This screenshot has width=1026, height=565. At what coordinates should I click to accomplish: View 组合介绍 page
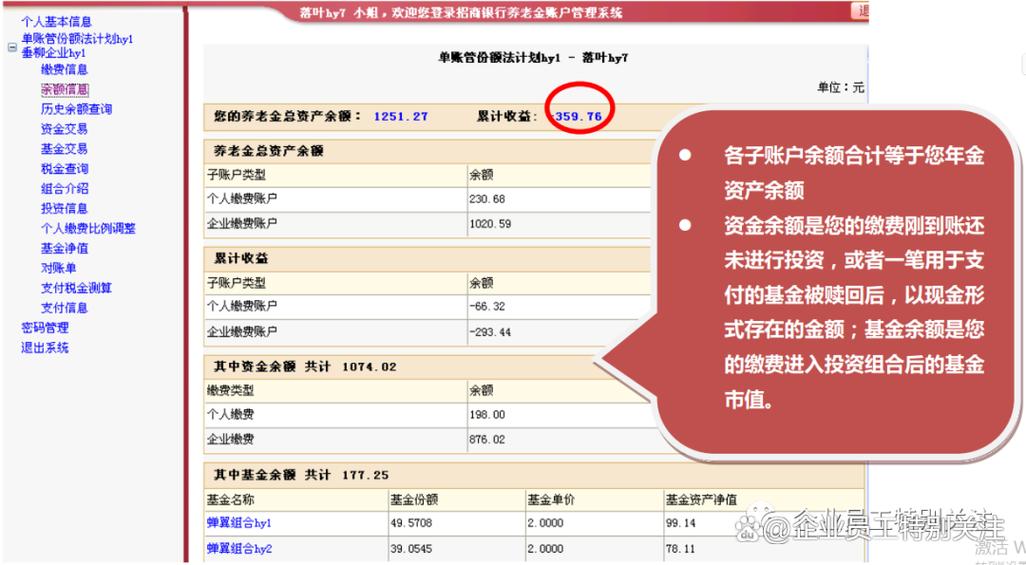64,189
